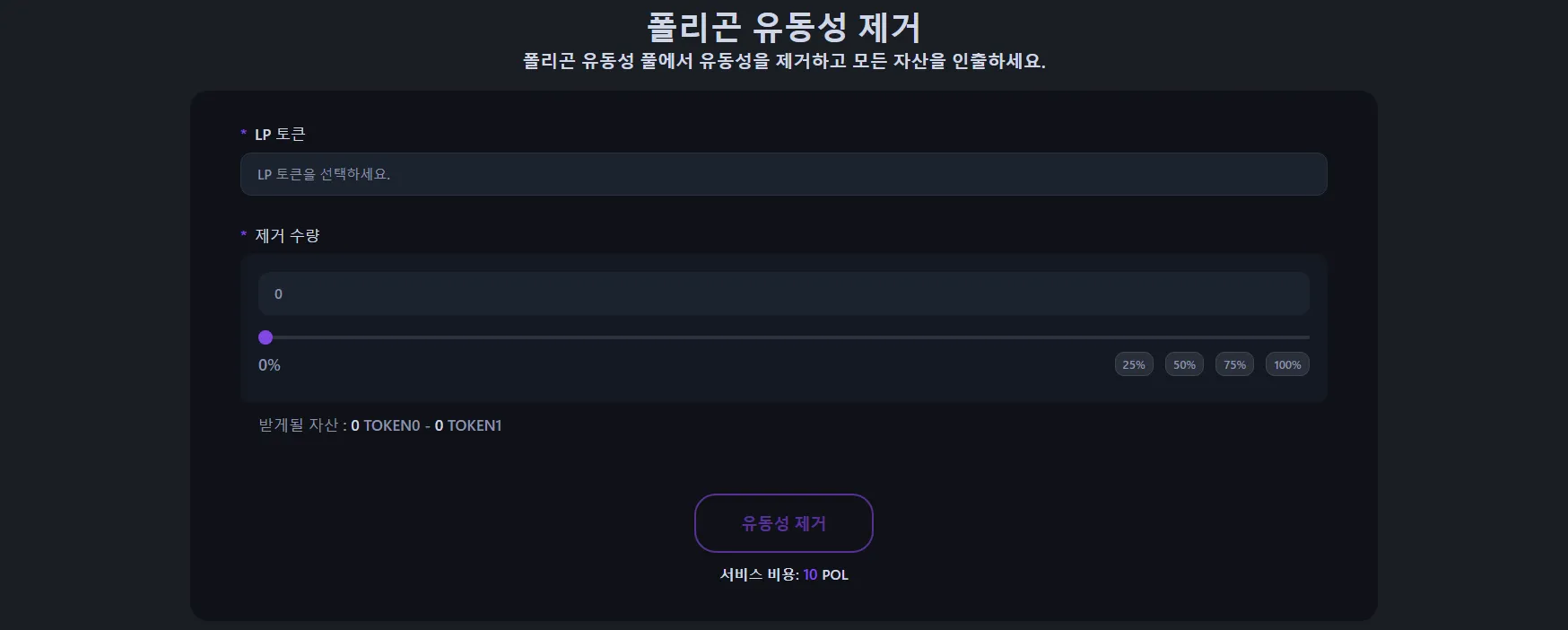This screenshot has height=630, width=1568.
Task: Set removal amount with the 100% button
Action: point(1287,364)
